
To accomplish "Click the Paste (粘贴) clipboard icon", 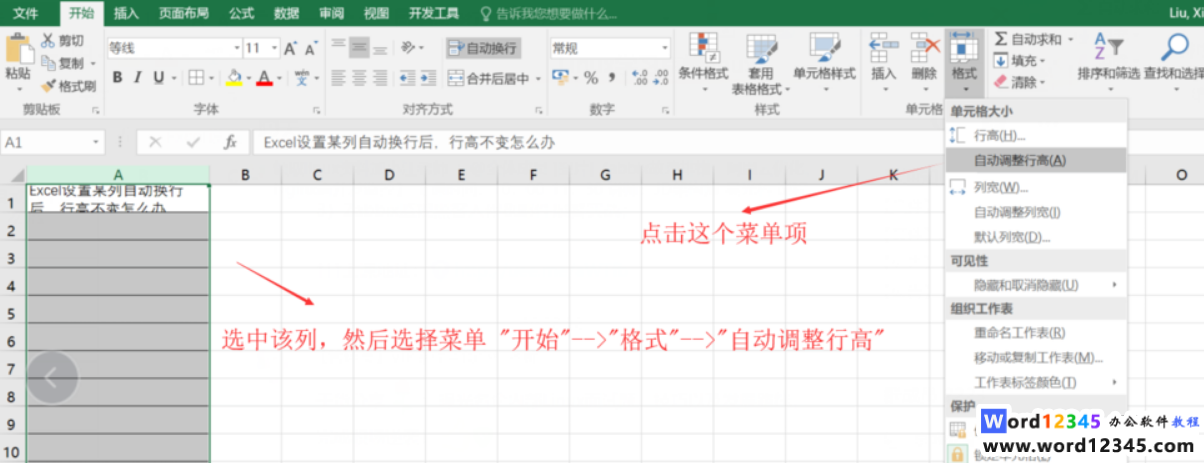I will pyautogui.click(x=18, y=49).
